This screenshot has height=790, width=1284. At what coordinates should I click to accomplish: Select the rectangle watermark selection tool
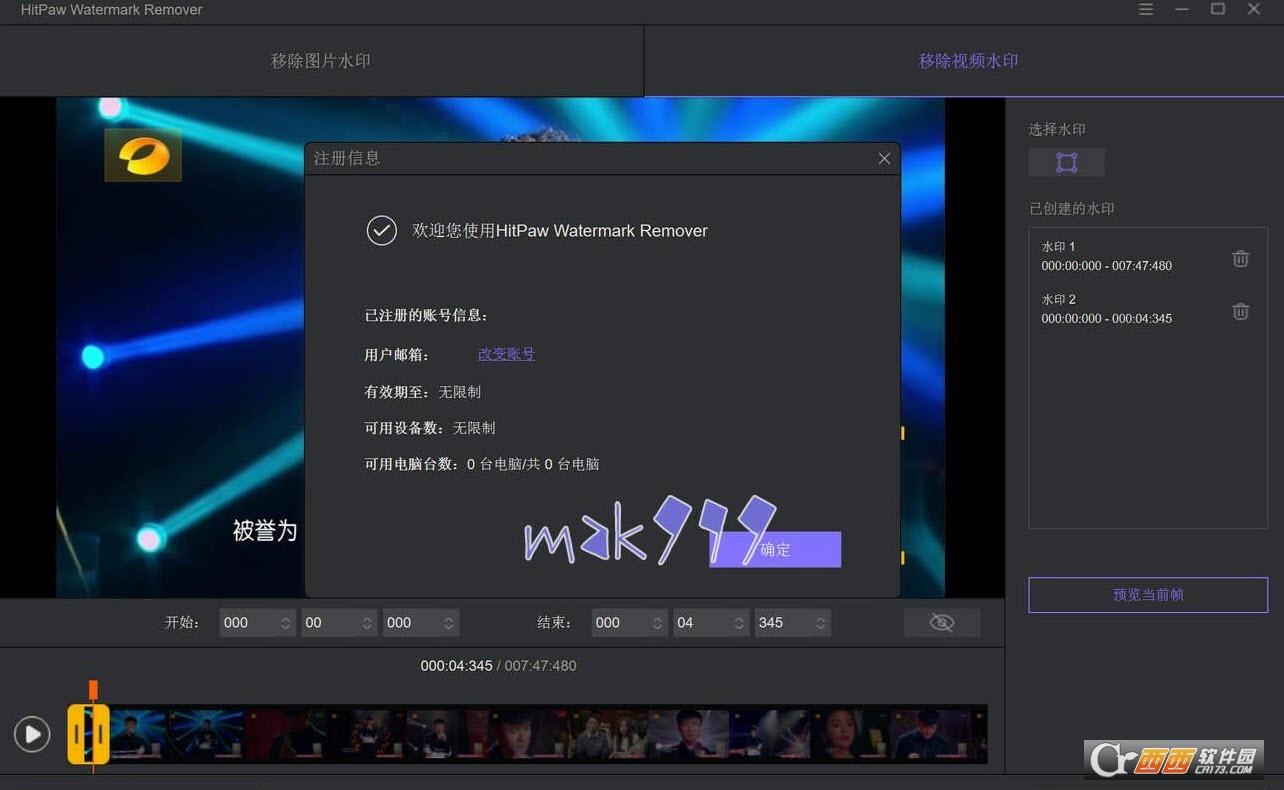click(1066, 163)
